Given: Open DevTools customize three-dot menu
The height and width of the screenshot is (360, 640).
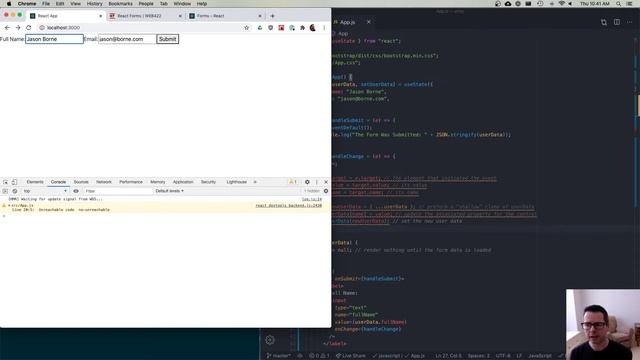Looking at the screenshot, I should pos(317,182).
